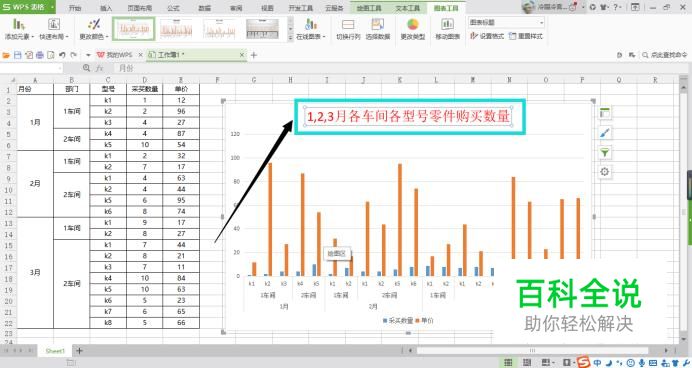Image resolution: width=692 pixels, height=368 pixels.
Task: Select the merged 3月 cell
Action: coord(35,272)
